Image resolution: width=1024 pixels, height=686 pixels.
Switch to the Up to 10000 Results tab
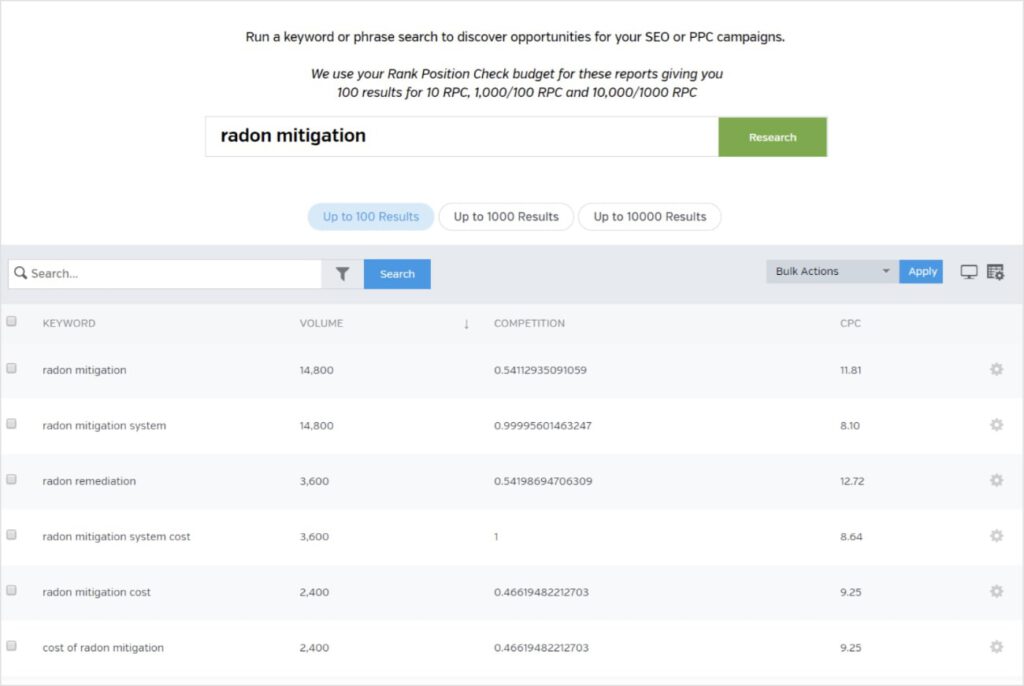tap(650, 216)
